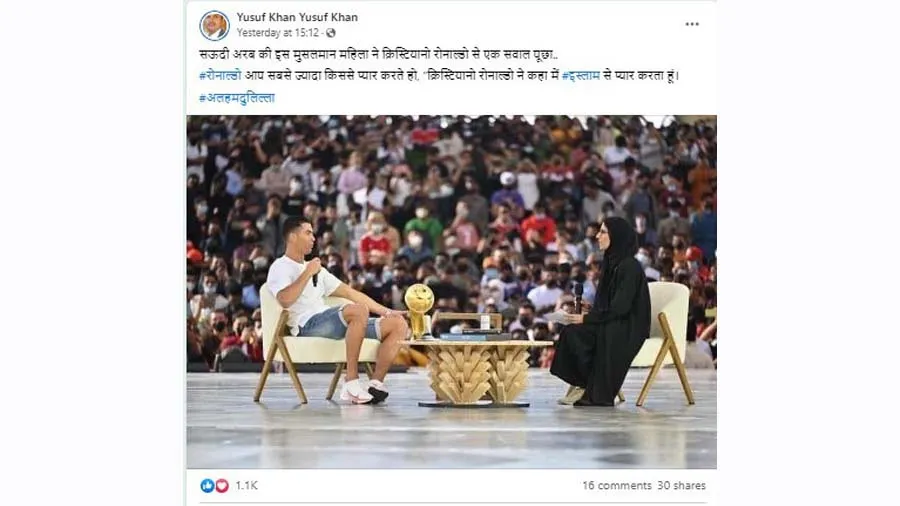The width and height of the screenshot is (900, 506).
Task: Open the Yusuf Khan Yusuf Khan profile name
Action: [297, 17]
